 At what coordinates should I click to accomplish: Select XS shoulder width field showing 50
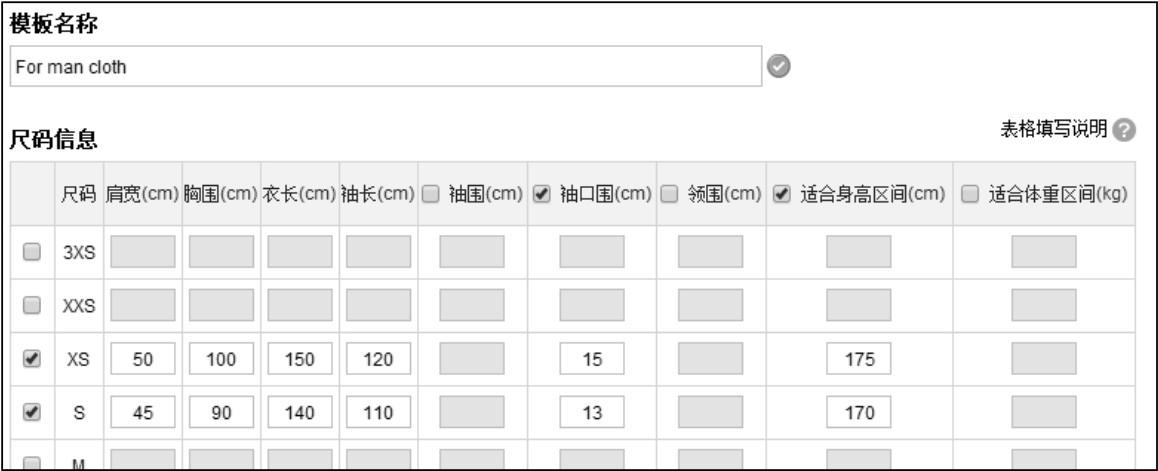coord(143,359)
